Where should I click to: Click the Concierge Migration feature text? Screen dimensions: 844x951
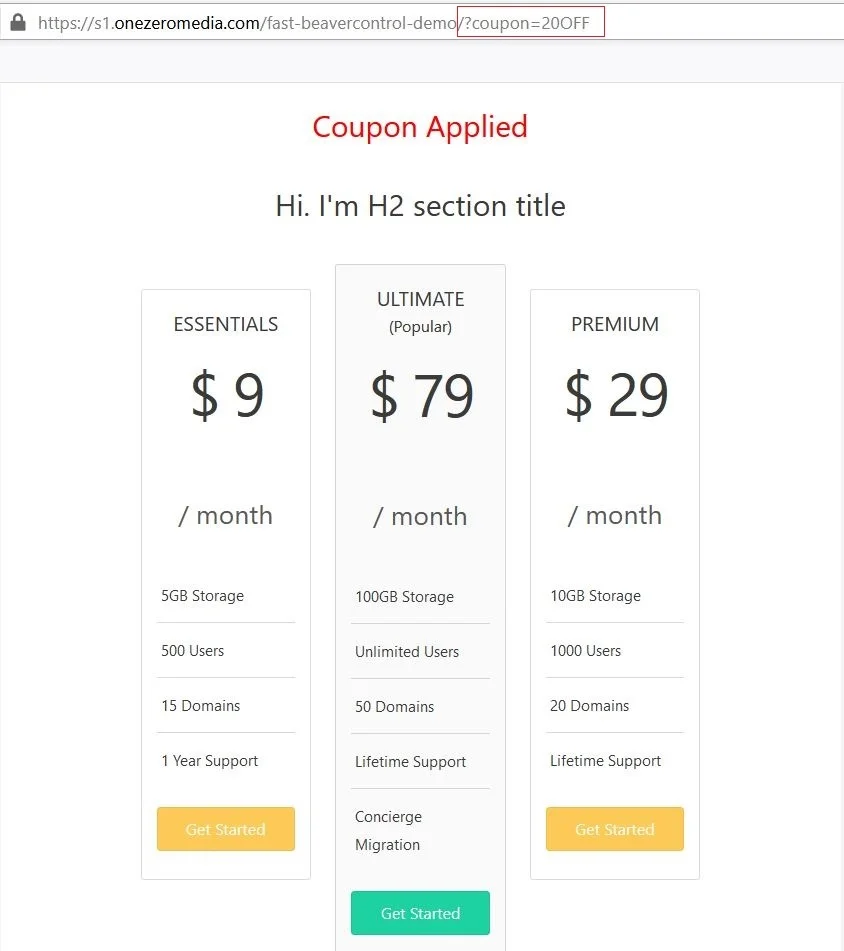(389, 831)
